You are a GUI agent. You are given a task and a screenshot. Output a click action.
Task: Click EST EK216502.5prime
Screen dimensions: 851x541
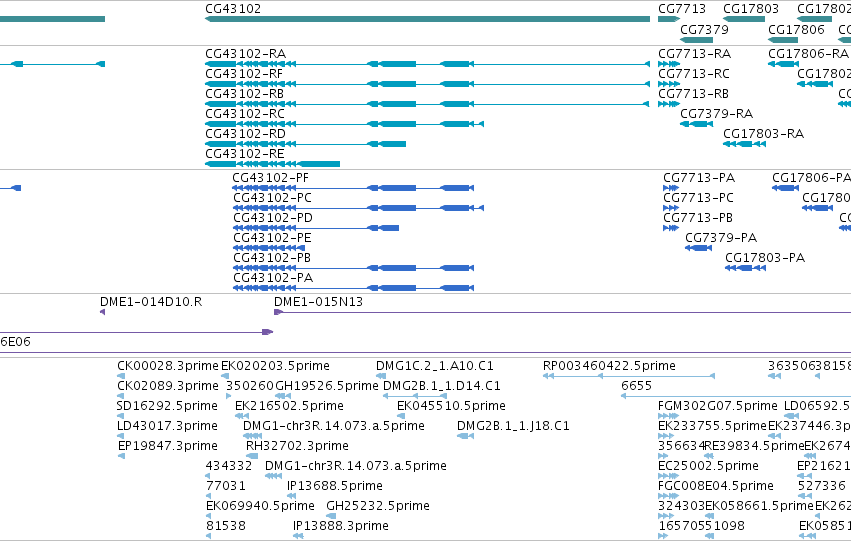[x=289, y=406]
